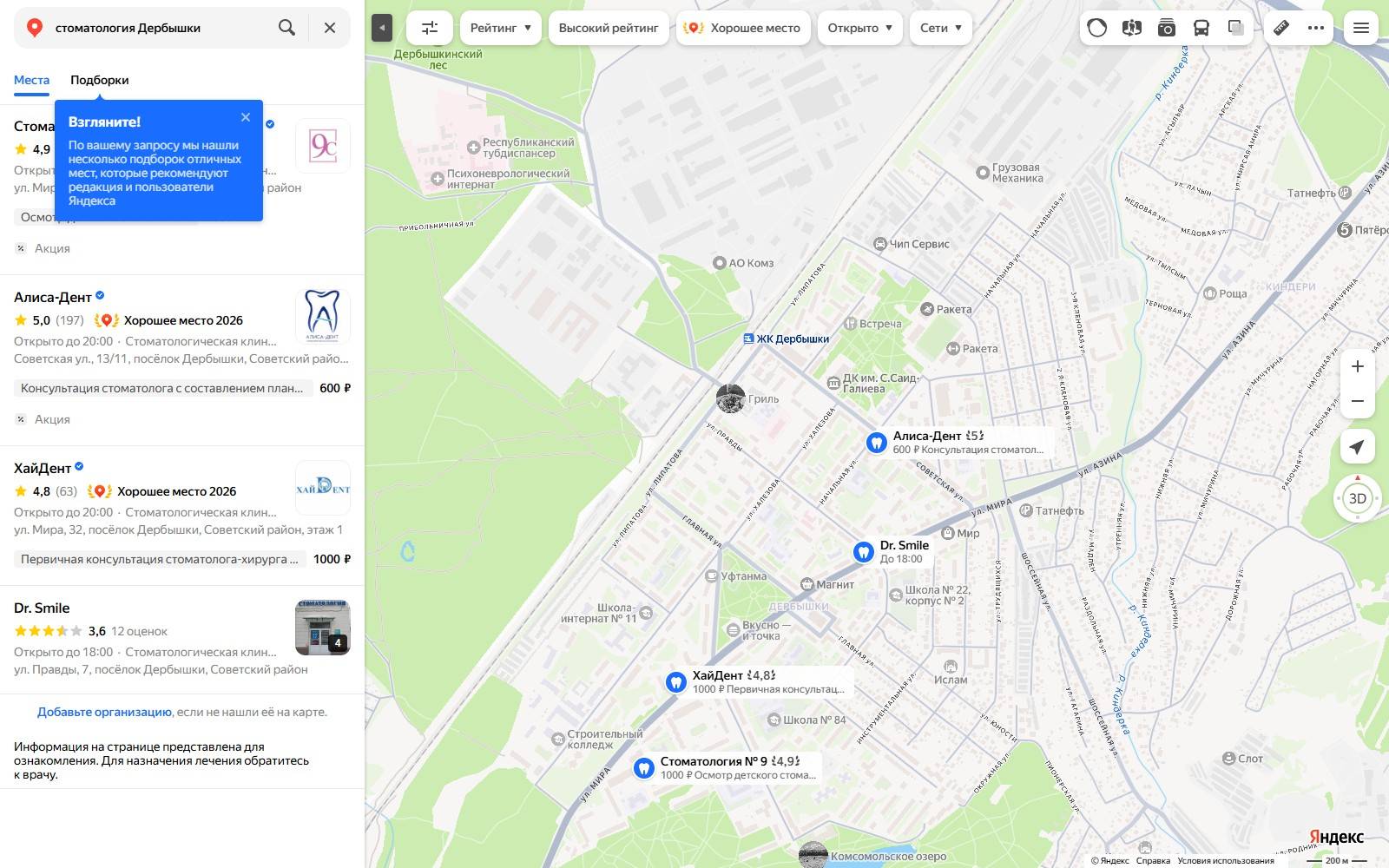The width and height of the screenshot is (1389, 868).
Task: Click the Стоматология № 9 map pin
Action: pyautogui.click(x=643, y=768)
